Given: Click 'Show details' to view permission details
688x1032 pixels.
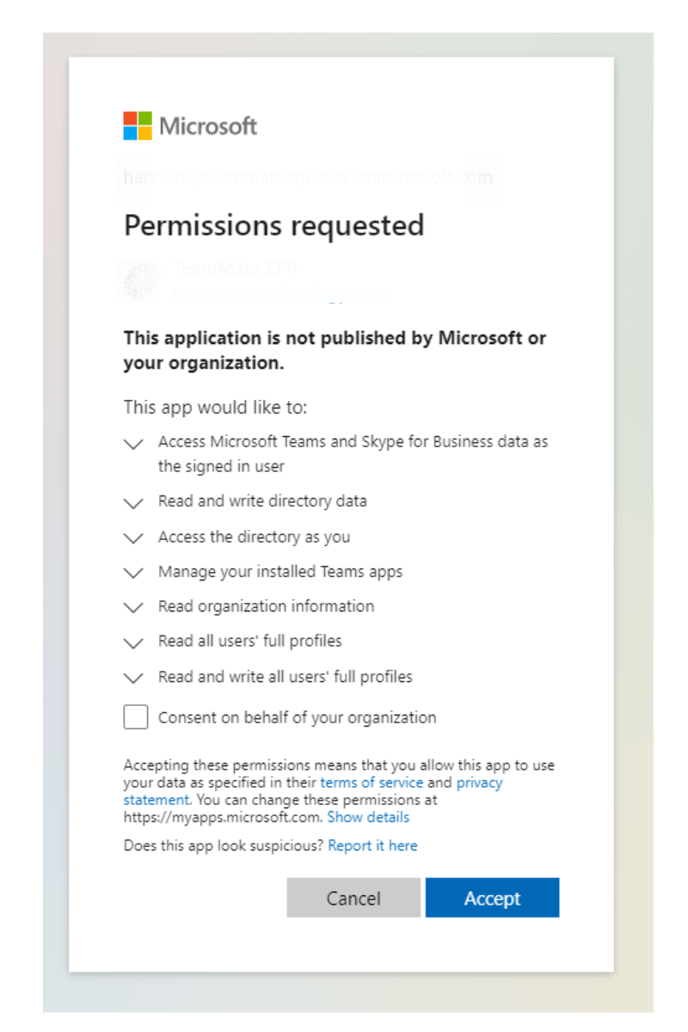Looking at the screenshot, I should (371, 817).
